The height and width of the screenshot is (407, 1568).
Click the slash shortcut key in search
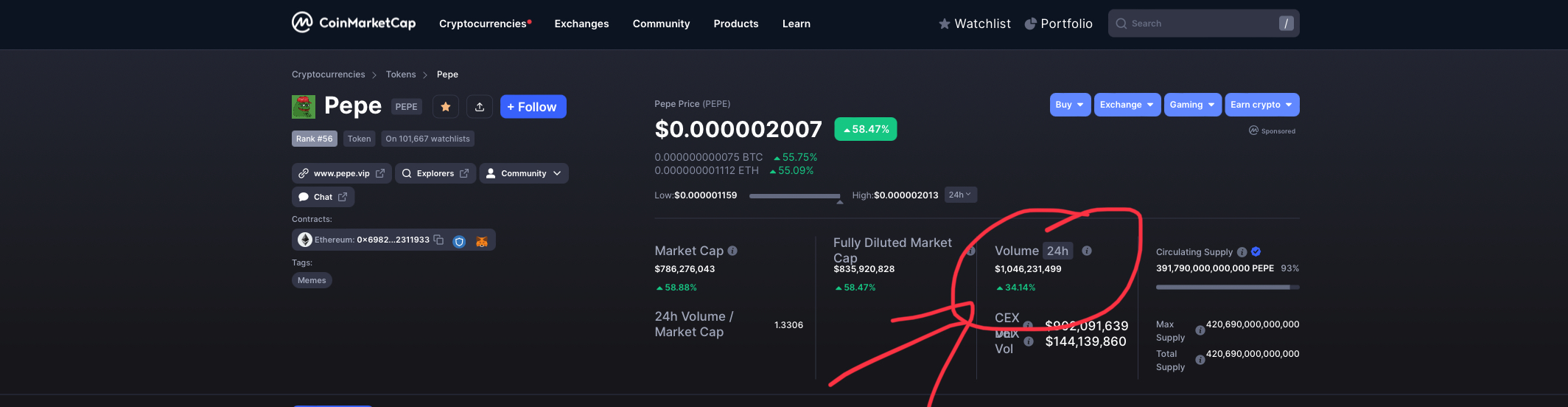(x=1287, y=24)
